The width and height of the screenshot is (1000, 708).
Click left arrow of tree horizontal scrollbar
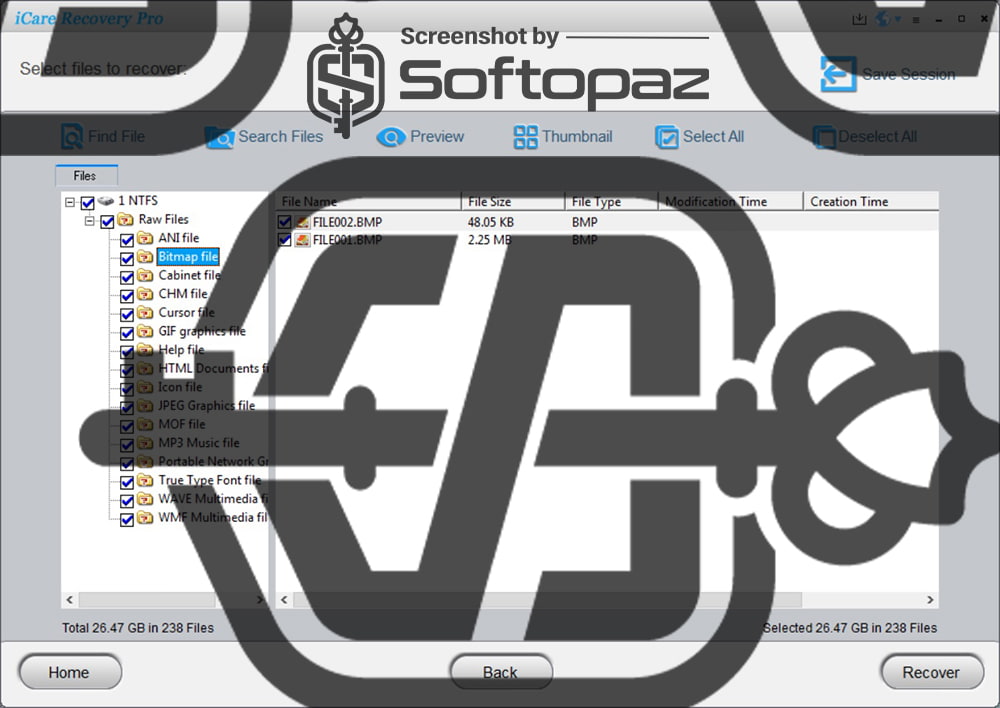(70, 600)
